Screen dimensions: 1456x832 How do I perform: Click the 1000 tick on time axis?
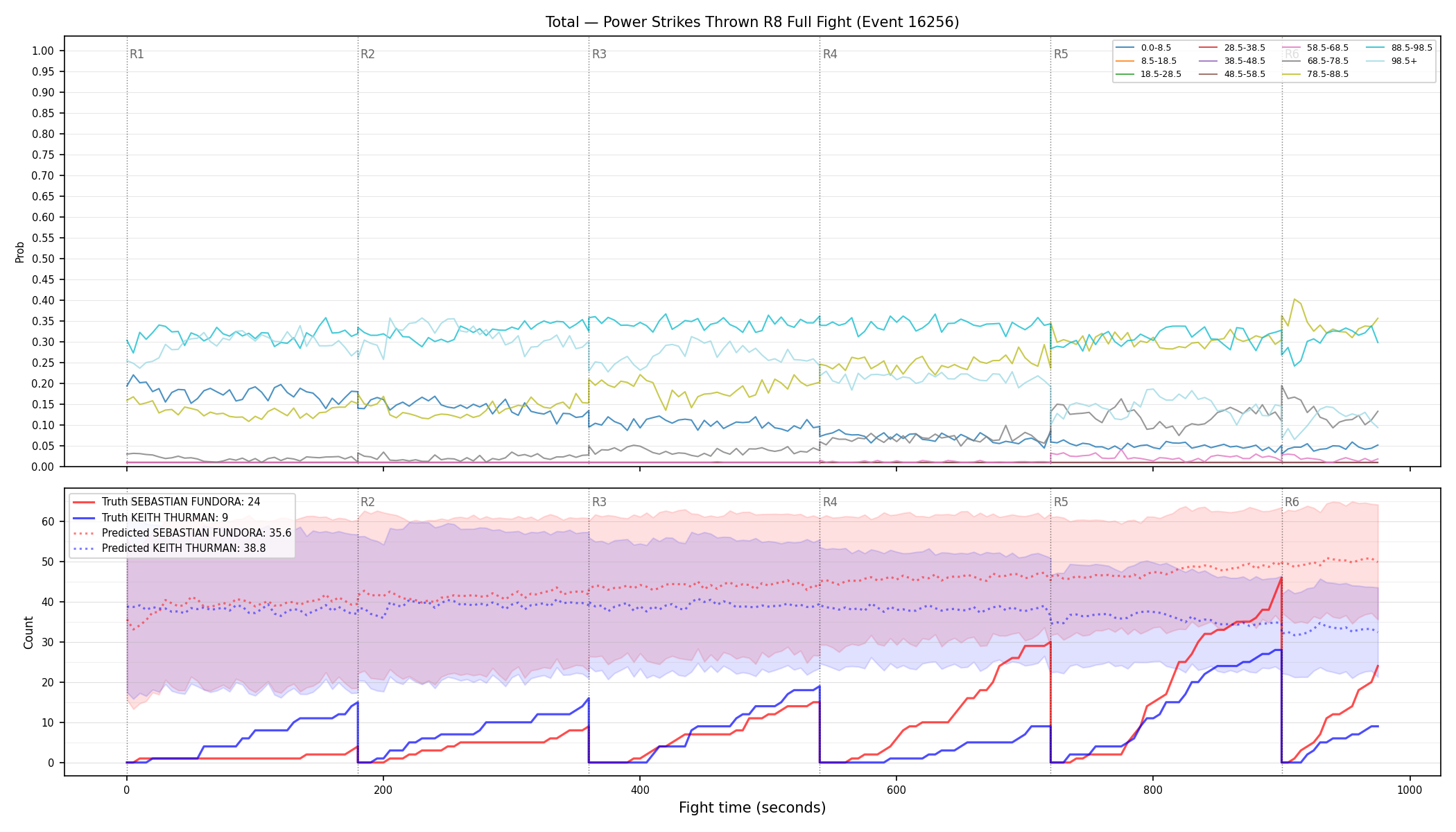tap(1410, 790)
